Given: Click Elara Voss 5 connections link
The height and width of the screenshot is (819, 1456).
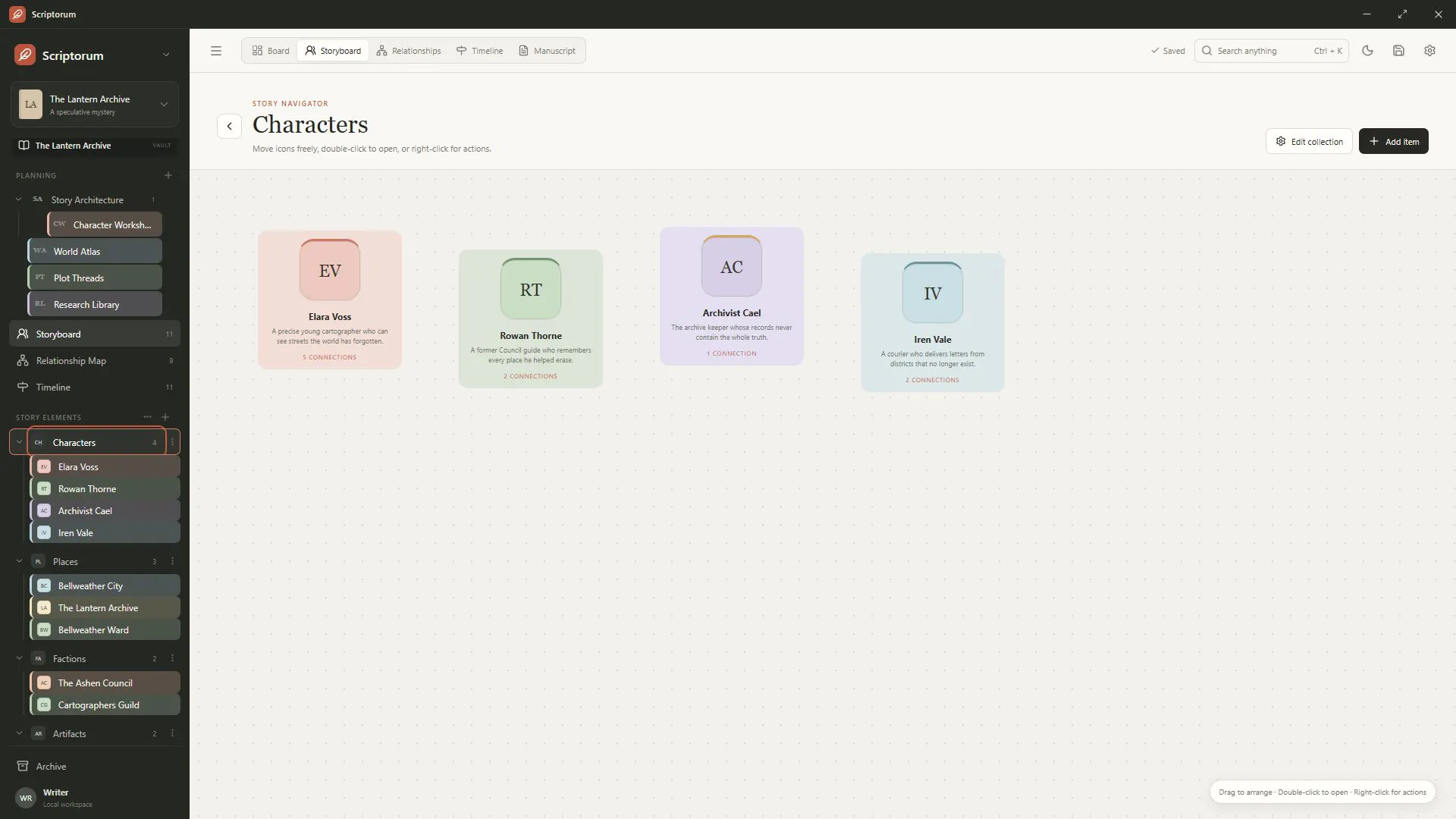Looking at the screenshot, I should click(x=330, y=357).
